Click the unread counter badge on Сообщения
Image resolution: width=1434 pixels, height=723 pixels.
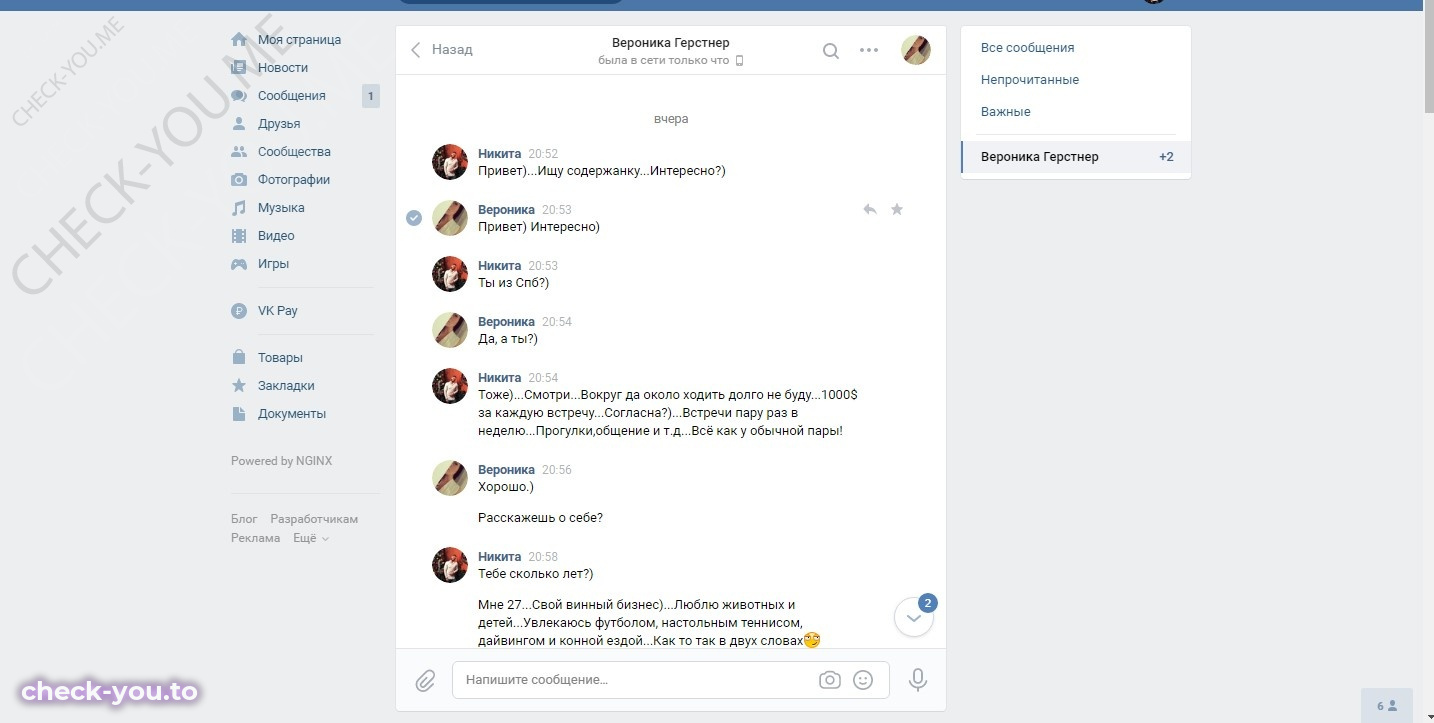(371, 96)
